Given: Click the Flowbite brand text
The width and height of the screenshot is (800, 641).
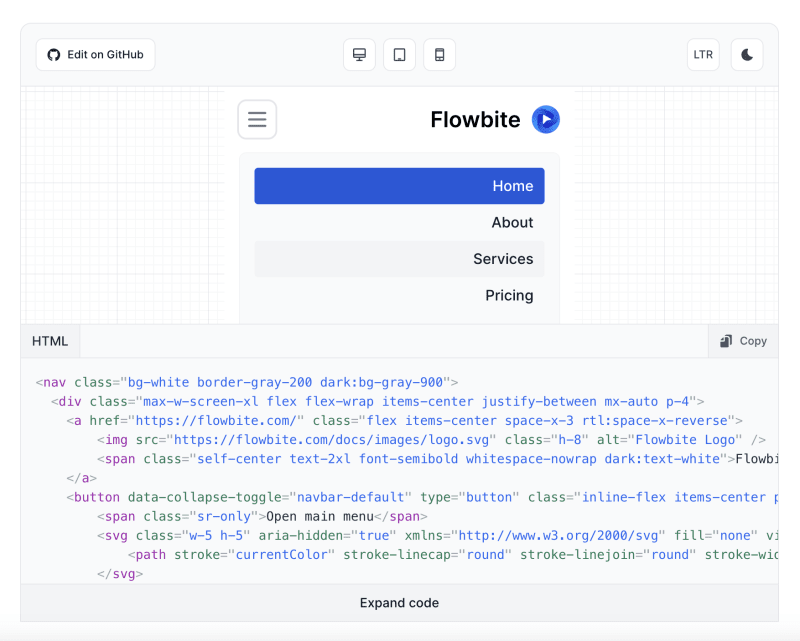Looking at the screenshot, I should point(475,119).
